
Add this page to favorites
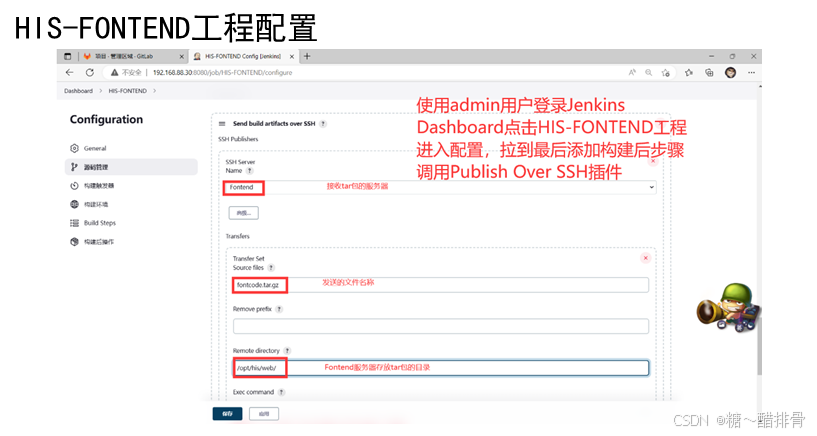(665, 73)
